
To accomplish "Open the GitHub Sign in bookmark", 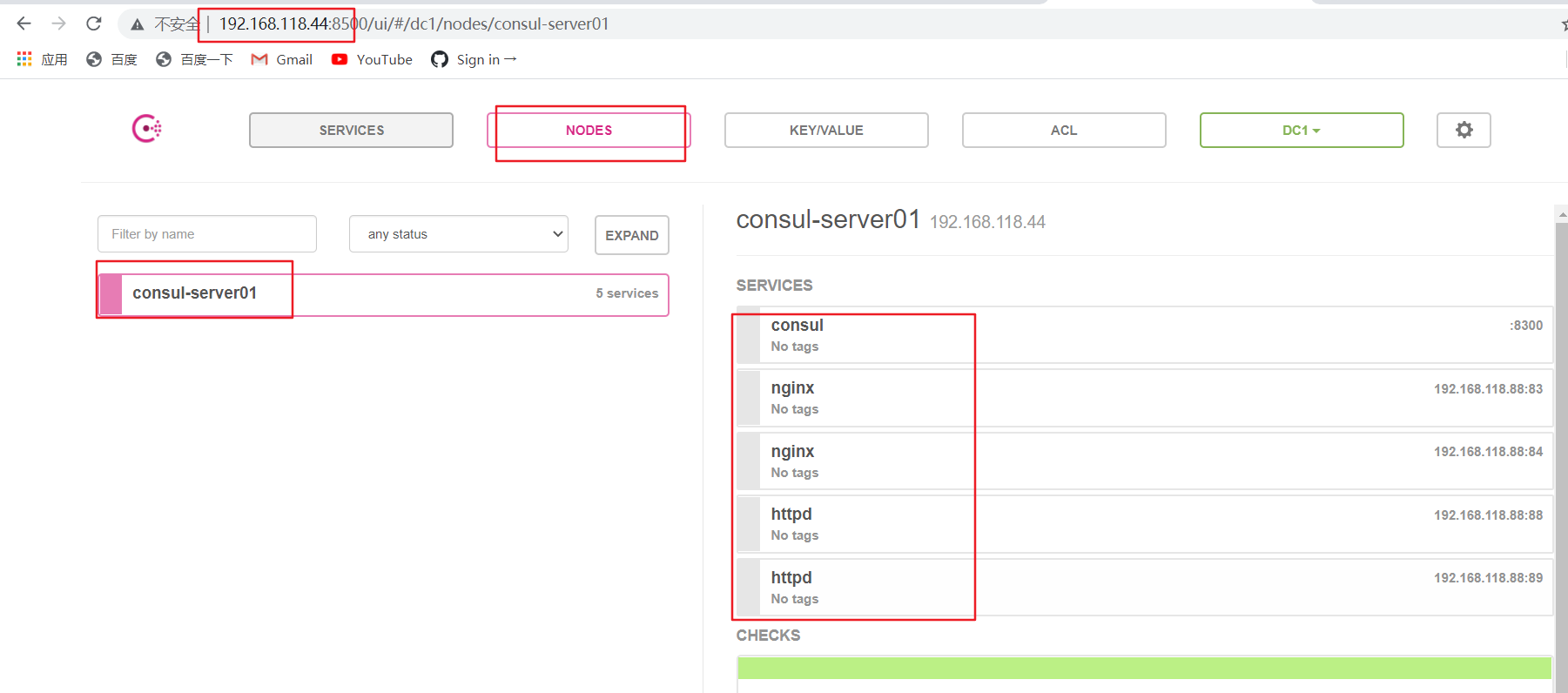I will (x=474, y=59).
